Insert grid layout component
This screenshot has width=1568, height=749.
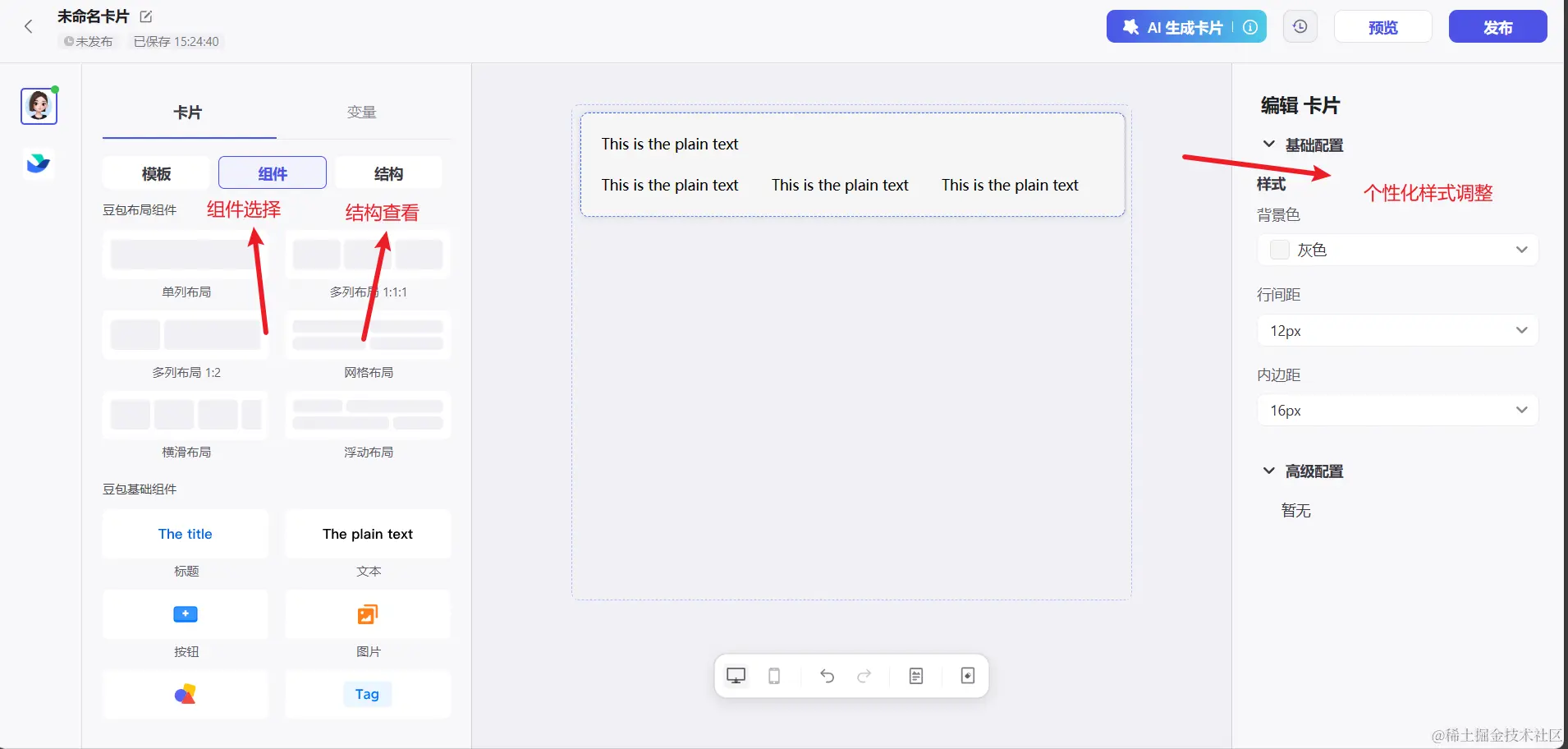click(368, 335)
